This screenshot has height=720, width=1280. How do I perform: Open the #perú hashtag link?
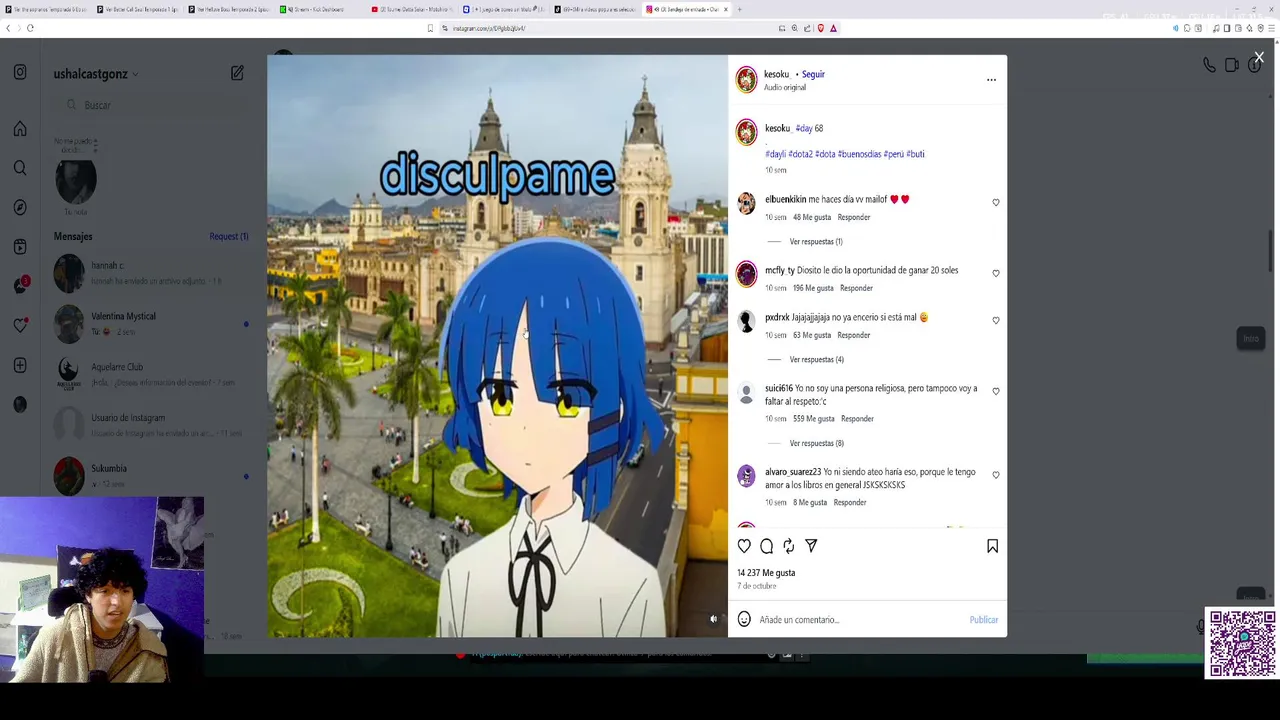(894, 154)
